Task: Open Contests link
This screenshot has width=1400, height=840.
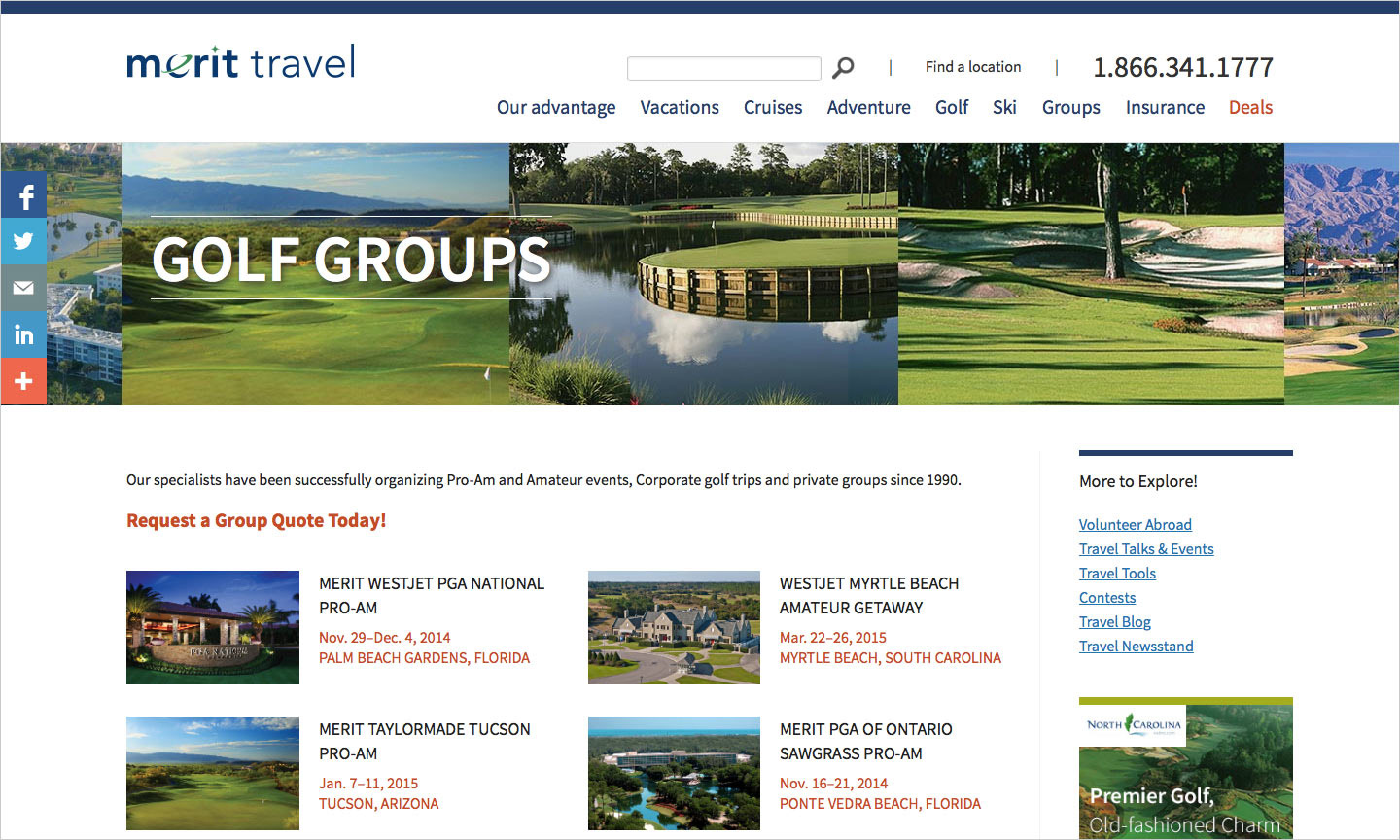Action: click(x=1107, y=597)
